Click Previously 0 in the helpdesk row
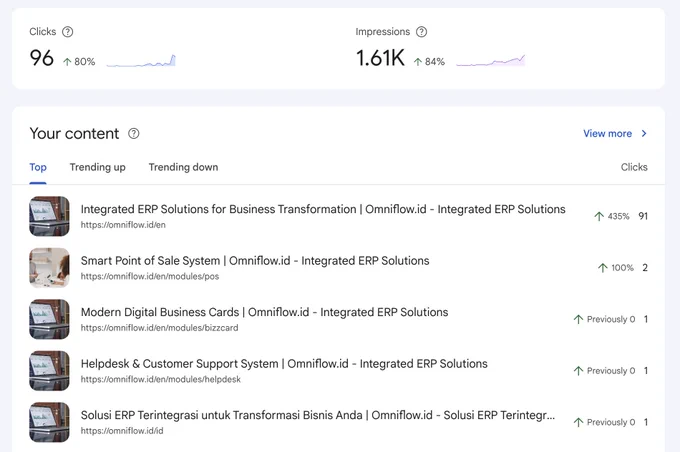Screen dimensions: 680x452 pos(604,371)
